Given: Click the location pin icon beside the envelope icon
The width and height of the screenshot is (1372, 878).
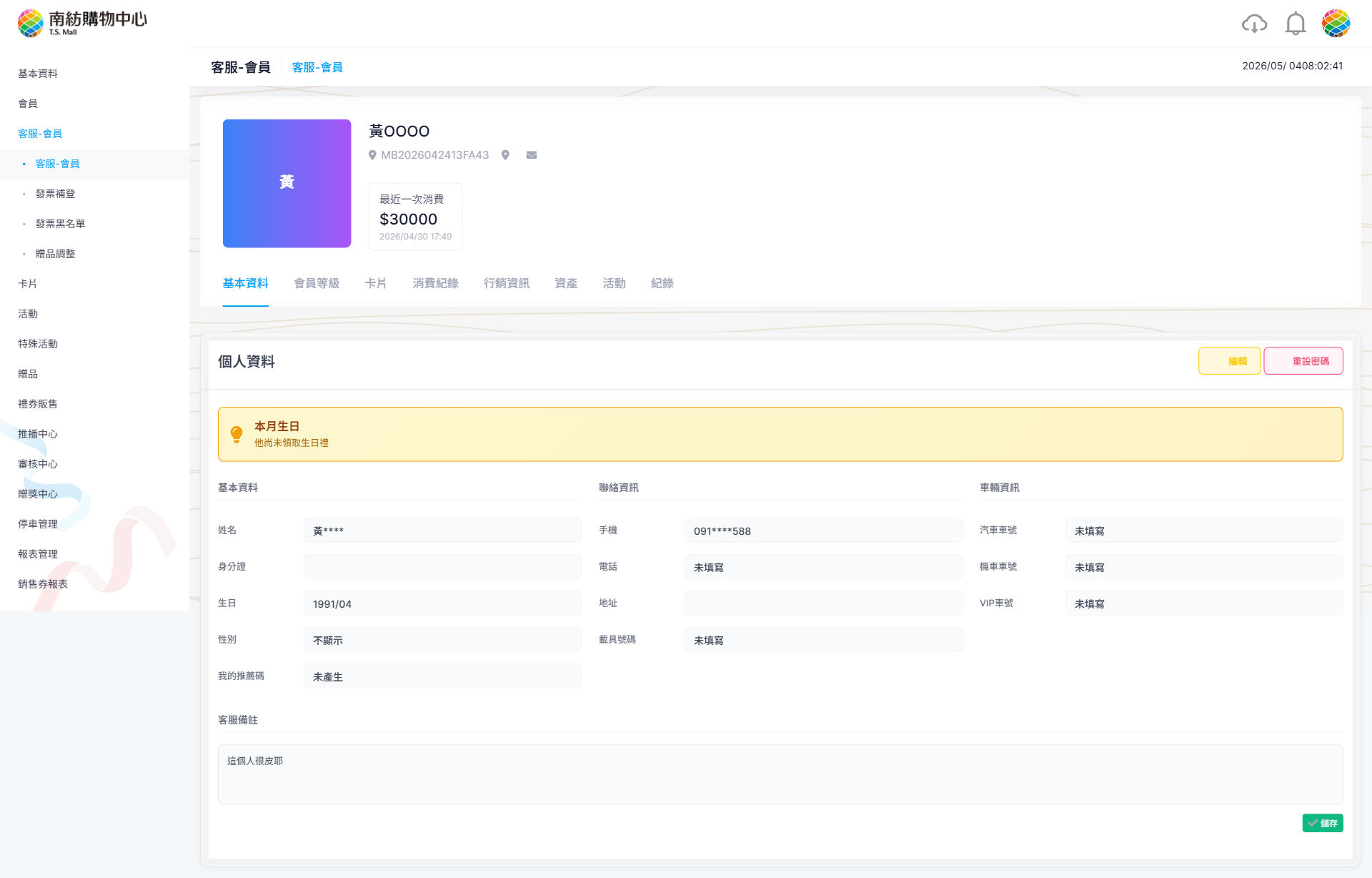Looking at the screenshot, I should pos(505,155).
